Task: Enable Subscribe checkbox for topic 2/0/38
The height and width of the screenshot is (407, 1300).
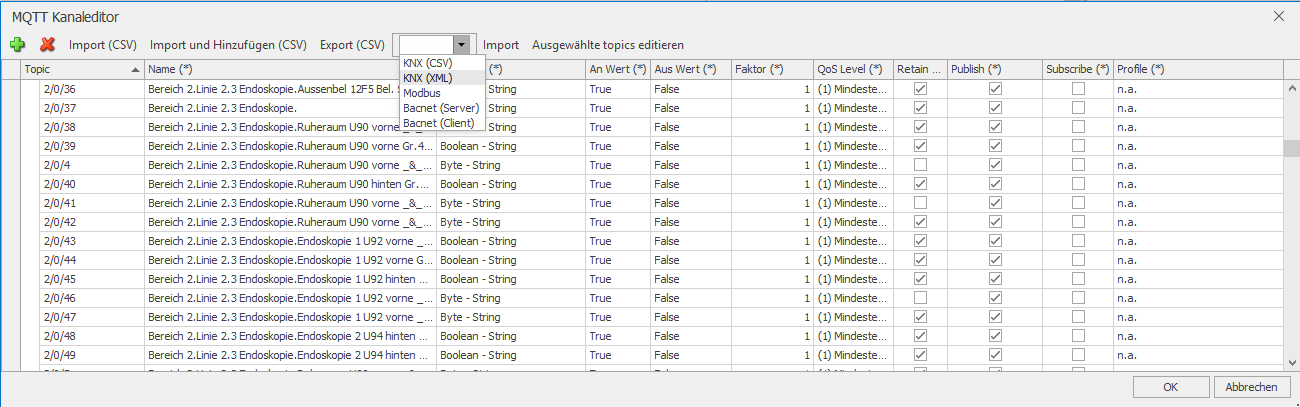Action: [1078, 127]
